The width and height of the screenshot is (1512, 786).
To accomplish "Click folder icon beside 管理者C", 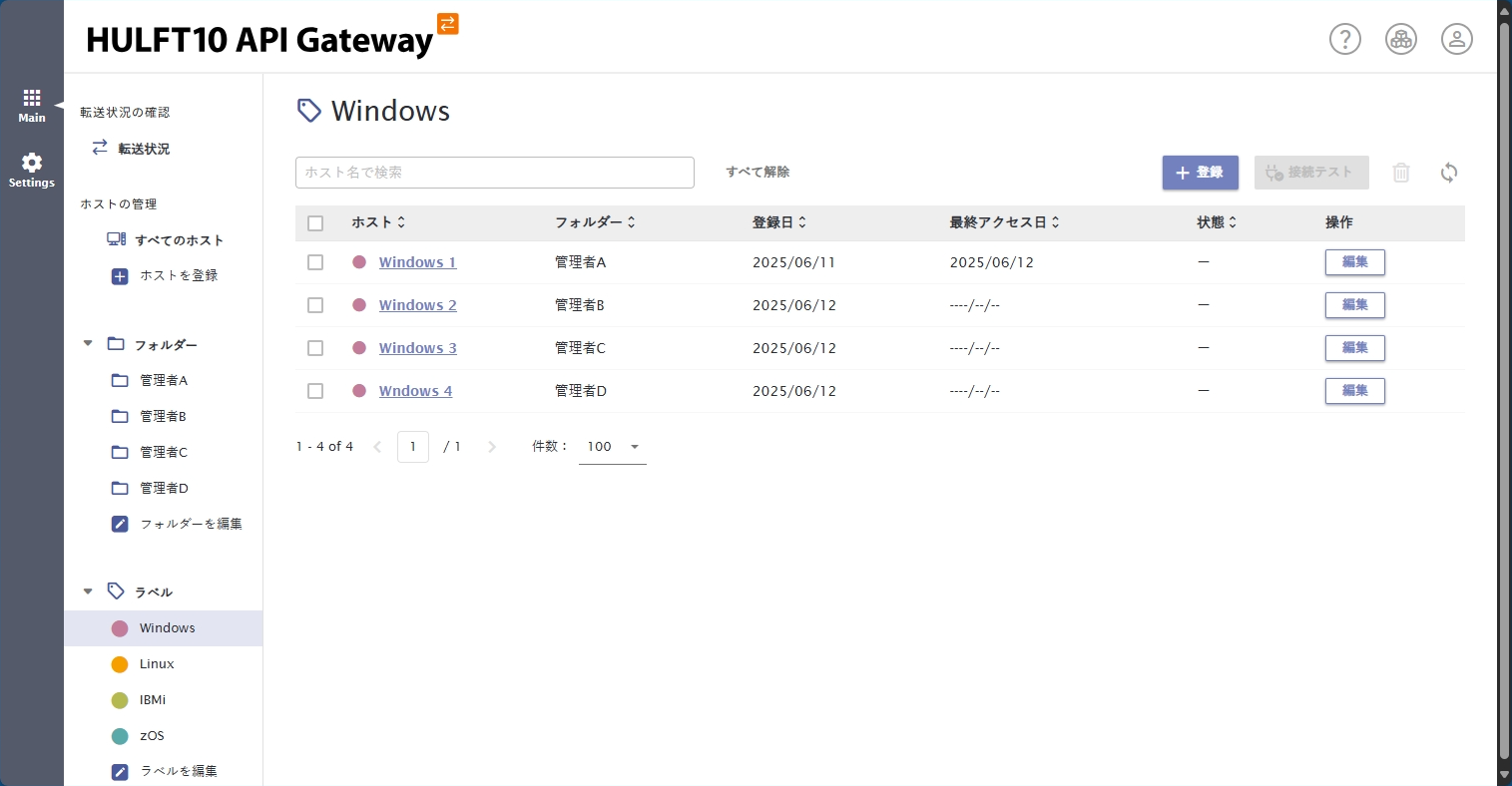I will click(x=120, y=452).
